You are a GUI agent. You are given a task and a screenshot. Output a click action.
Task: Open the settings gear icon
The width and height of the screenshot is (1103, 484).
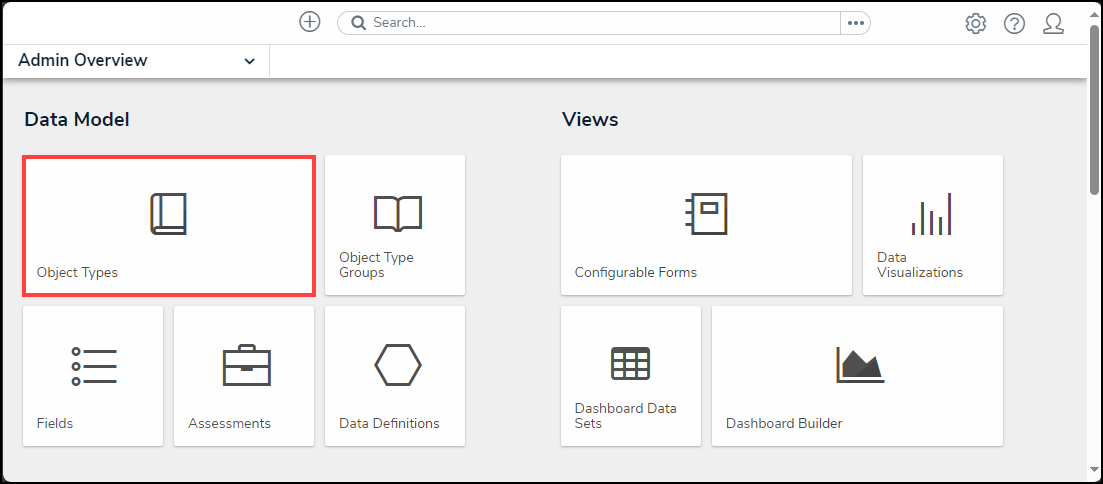coord(975,23)
